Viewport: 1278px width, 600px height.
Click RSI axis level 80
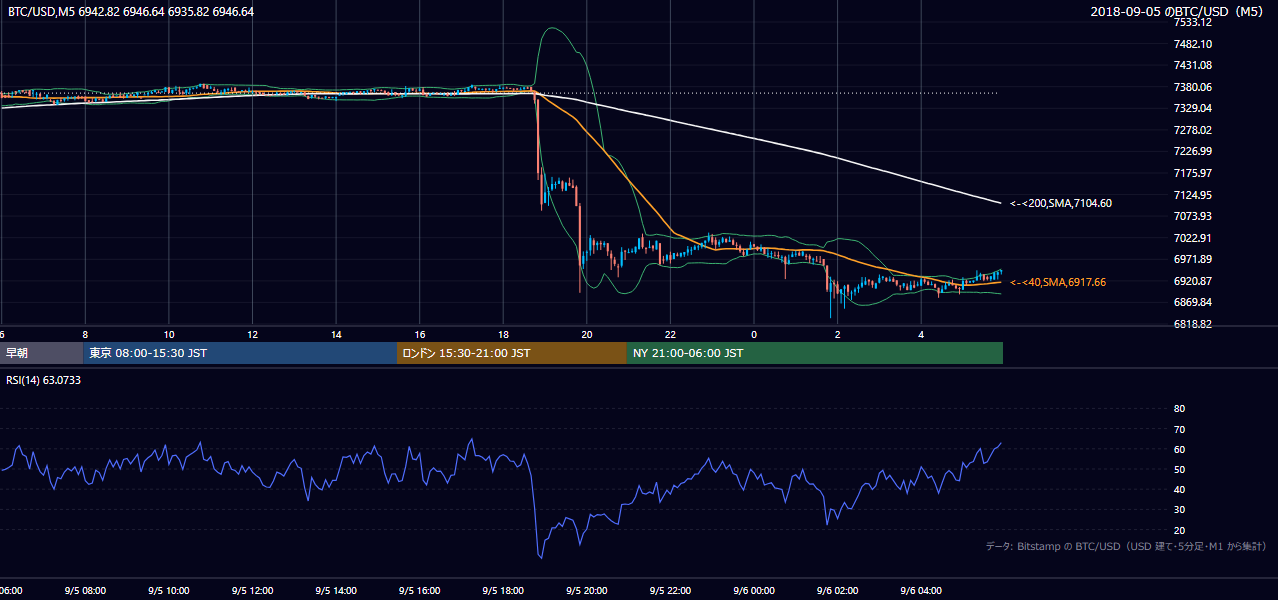coord(1179,409)
